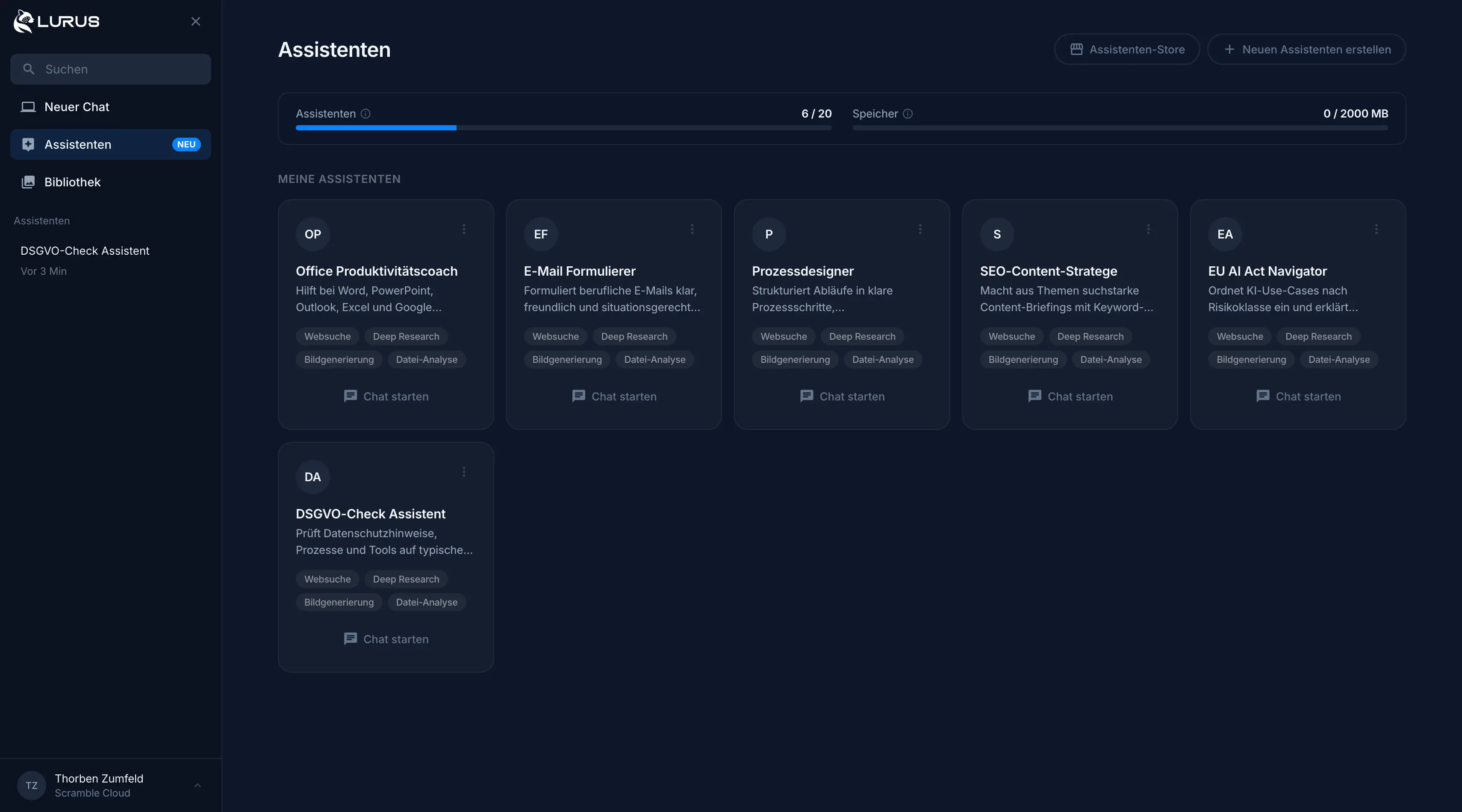Click Deep Research tag on DSGVO-Check Assistent card
This screenshot has height=812, width=1462.
tap(406, 580)
